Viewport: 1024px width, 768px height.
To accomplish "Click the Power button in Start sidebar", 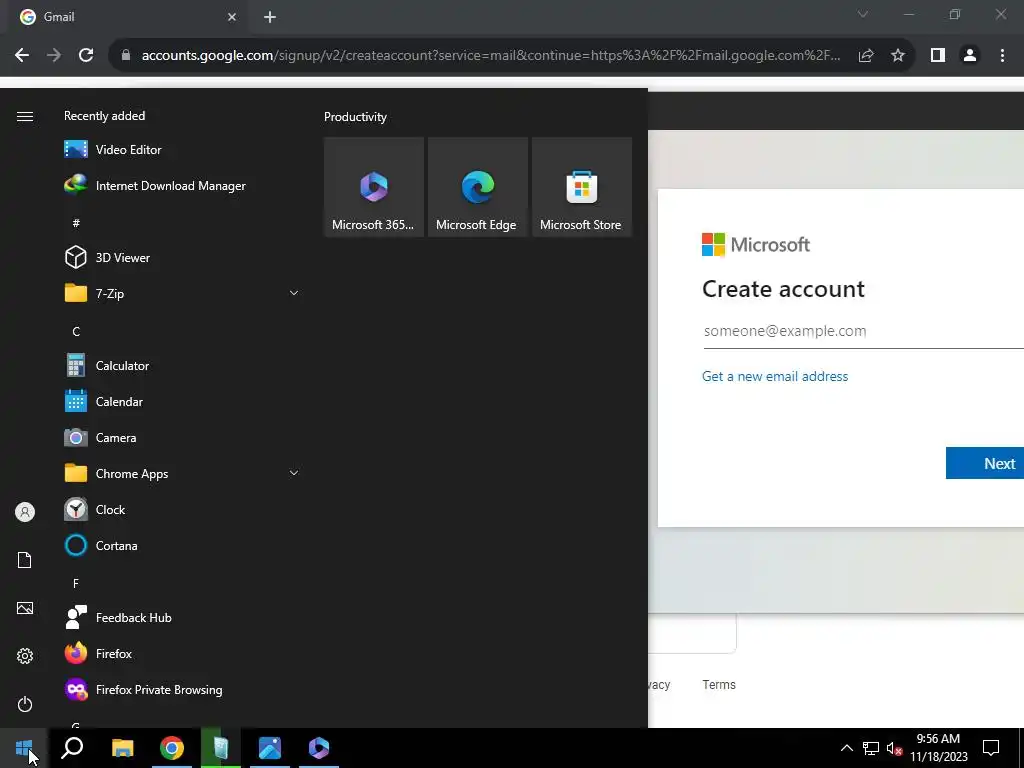I will pyautogui.click(x=25, y=704).
